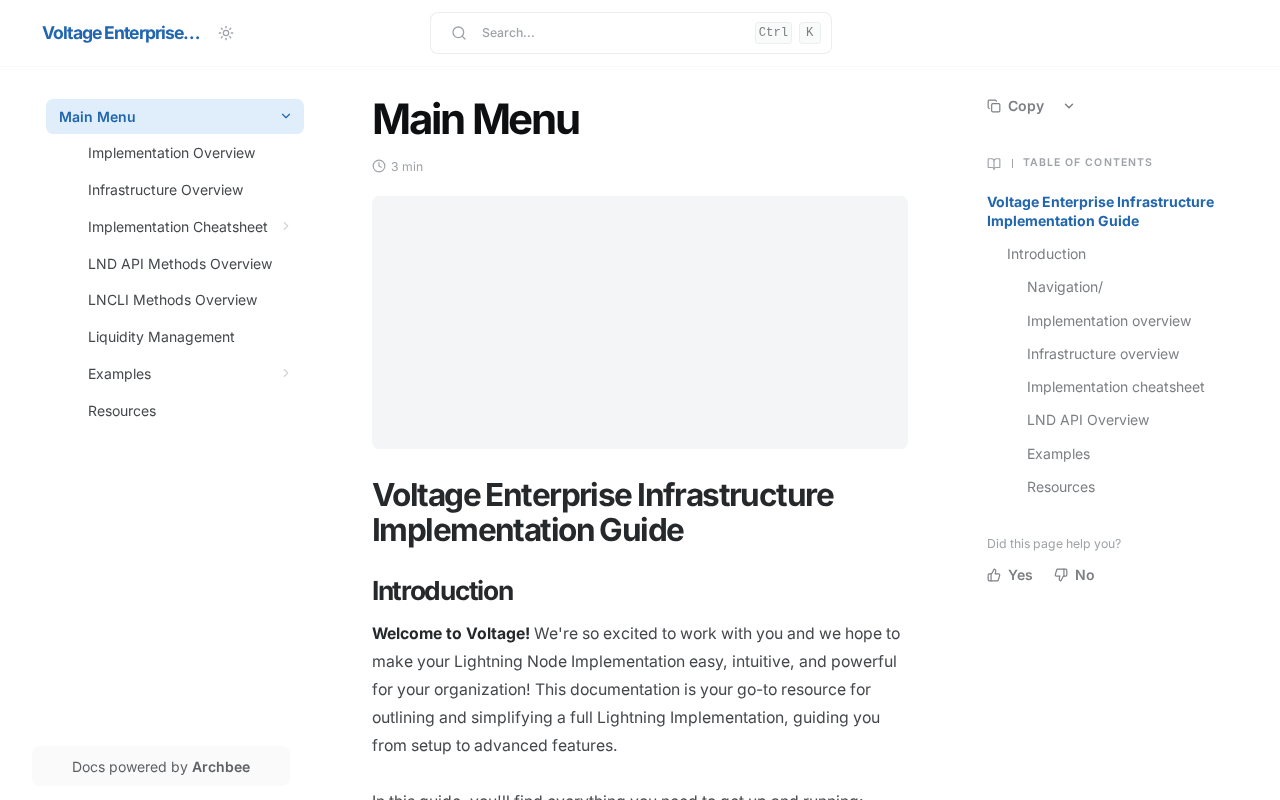
Task: Click the Main Menu page heading
Action: point(476,119)
